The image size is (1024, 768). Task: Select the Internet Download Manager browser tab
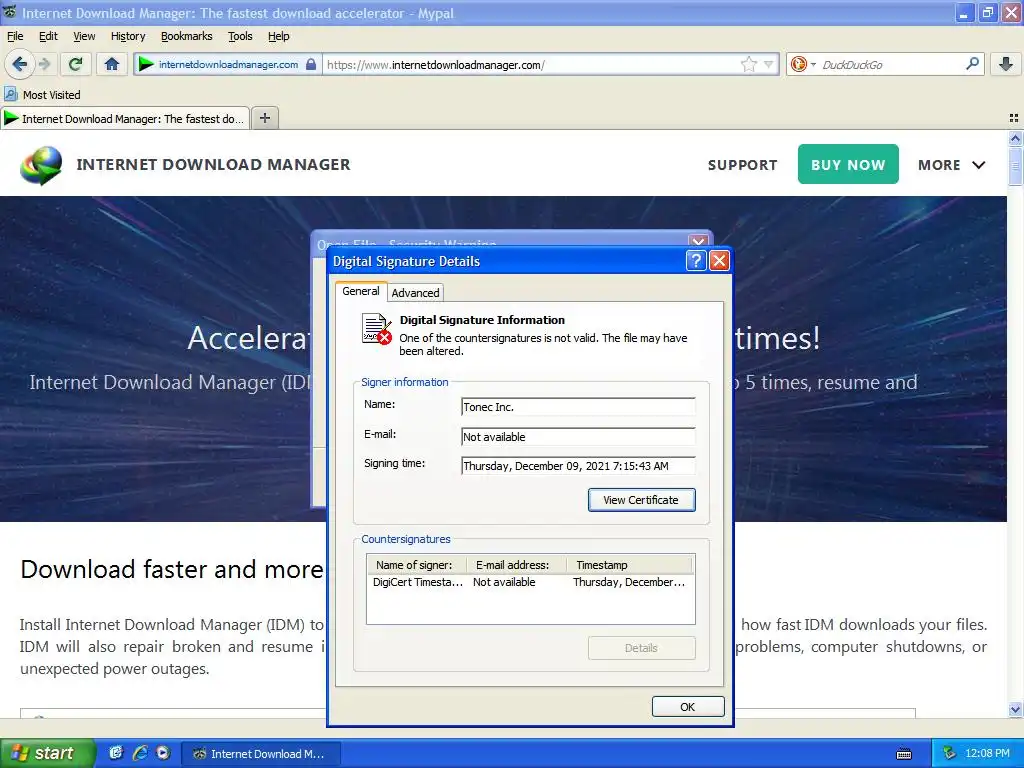click(125, 119)
